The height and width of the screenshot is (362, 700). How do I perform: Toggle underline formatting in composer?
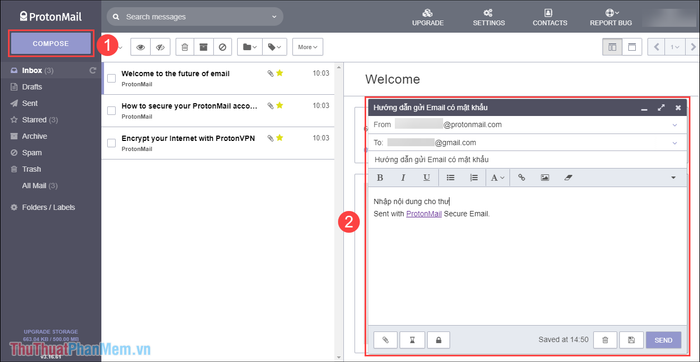[426, 178]
